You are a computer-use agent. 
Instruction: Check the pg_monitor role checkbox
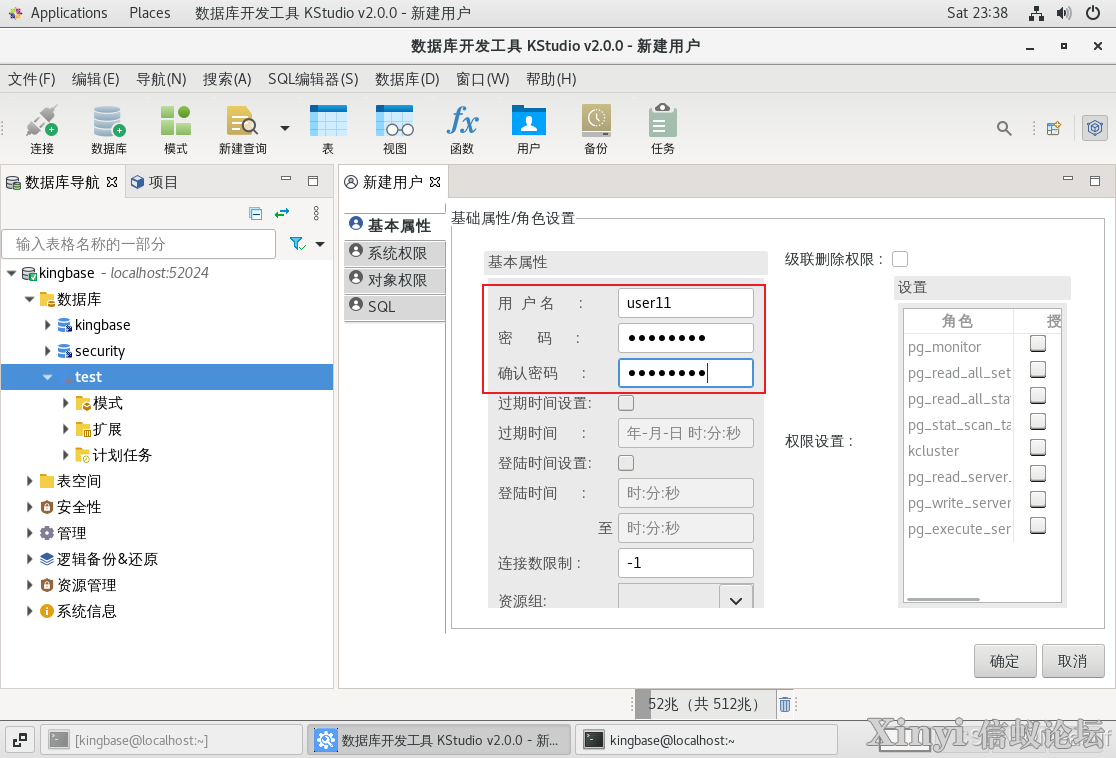[x=1038, y=343]
